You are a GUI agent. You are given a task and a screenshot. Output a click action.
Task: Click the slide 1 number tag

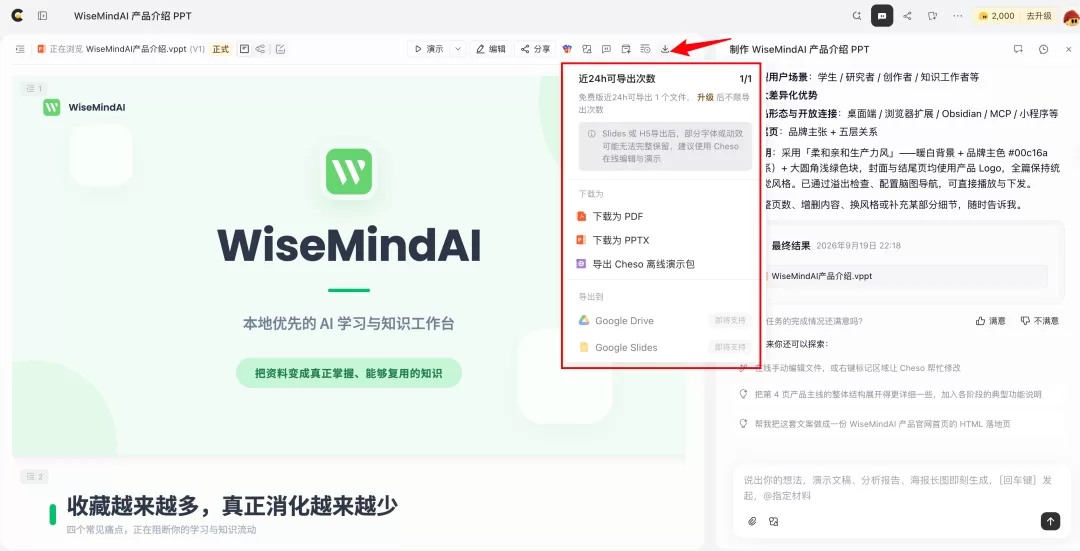34,88
